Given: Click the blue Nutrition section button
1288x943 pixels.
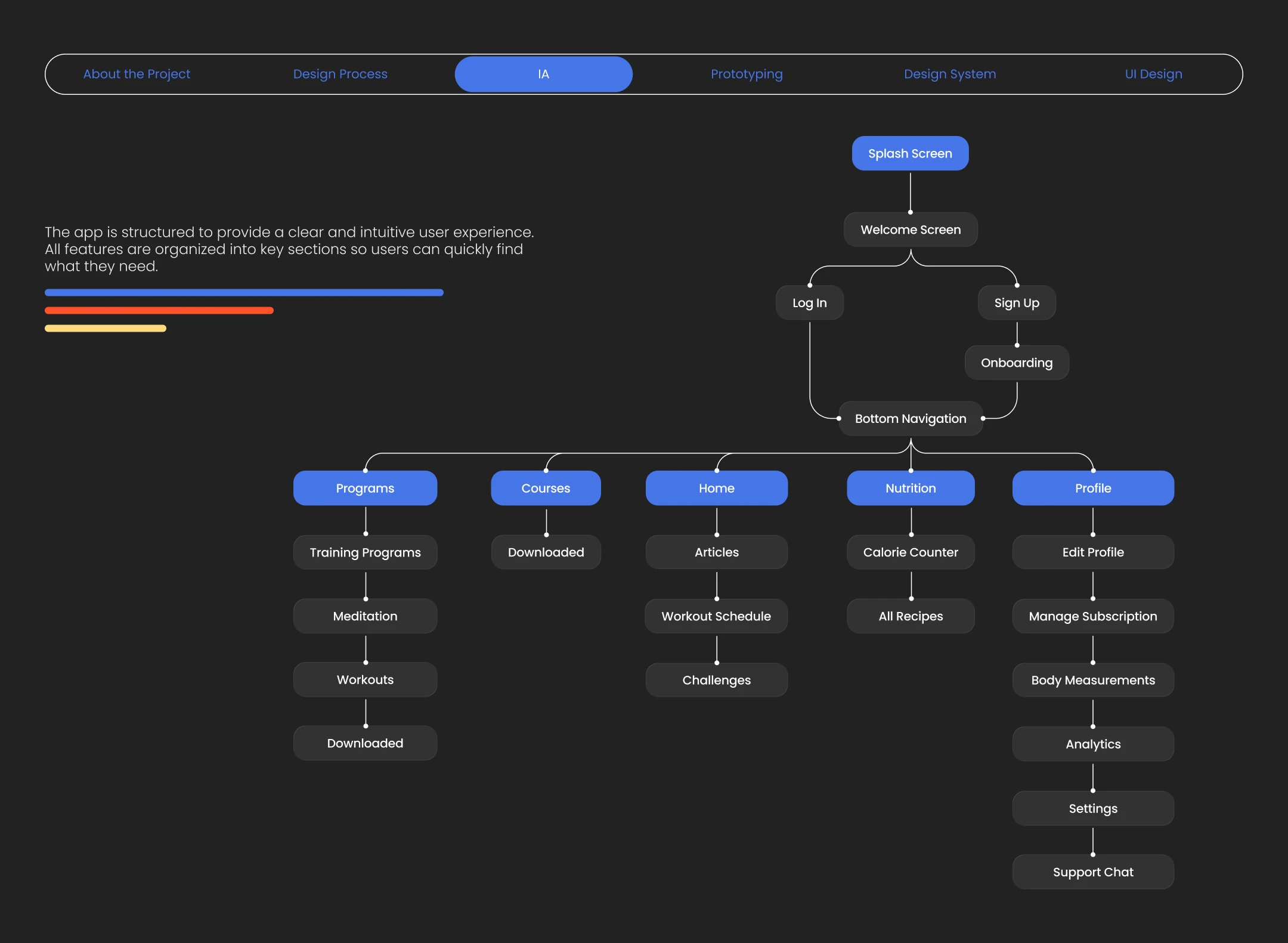Looking at the screenshot, I should click(x=911, y=488).
